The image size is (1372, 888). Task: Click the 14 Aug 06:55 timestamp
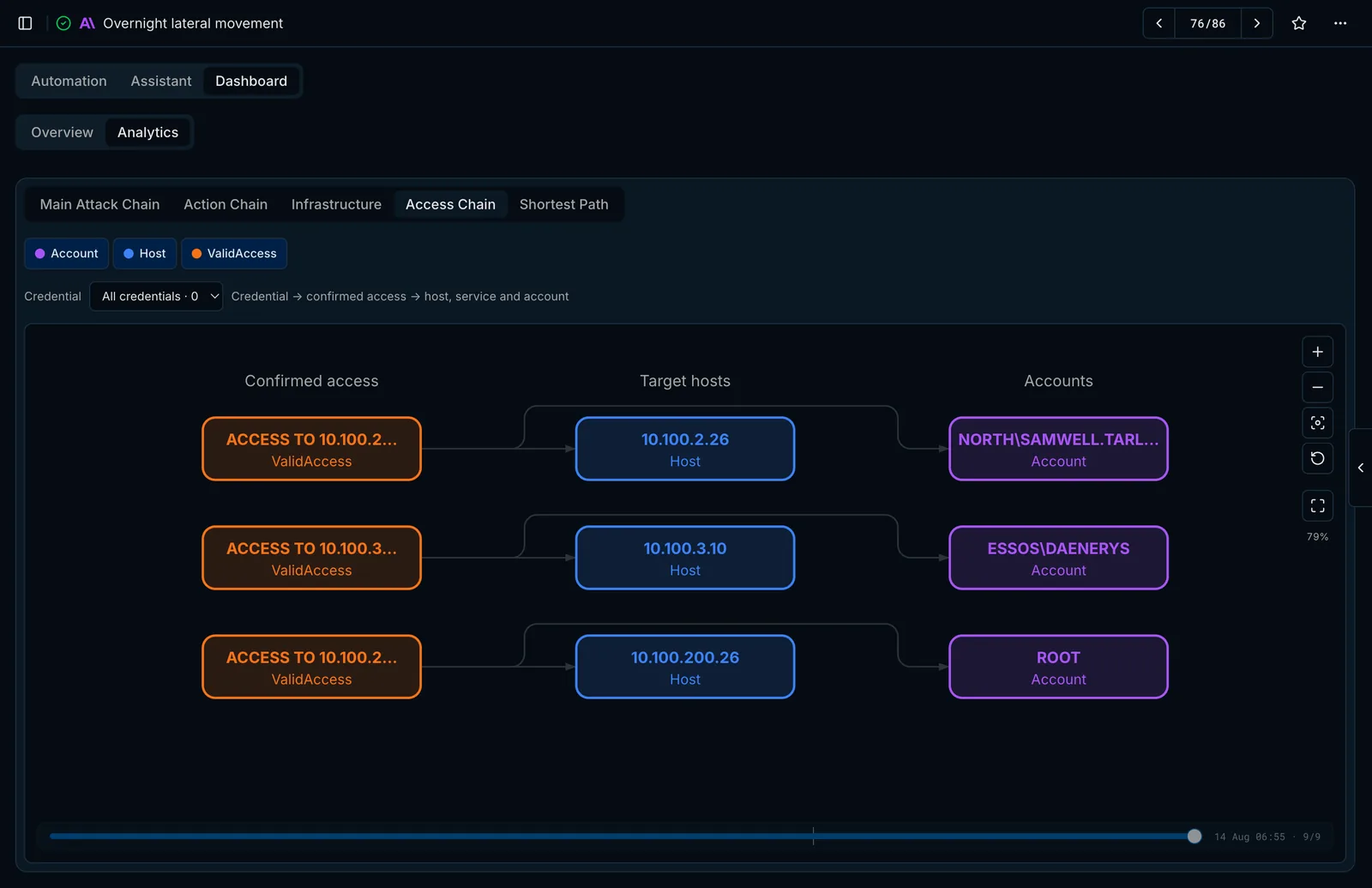click(x=1249, y=837)
